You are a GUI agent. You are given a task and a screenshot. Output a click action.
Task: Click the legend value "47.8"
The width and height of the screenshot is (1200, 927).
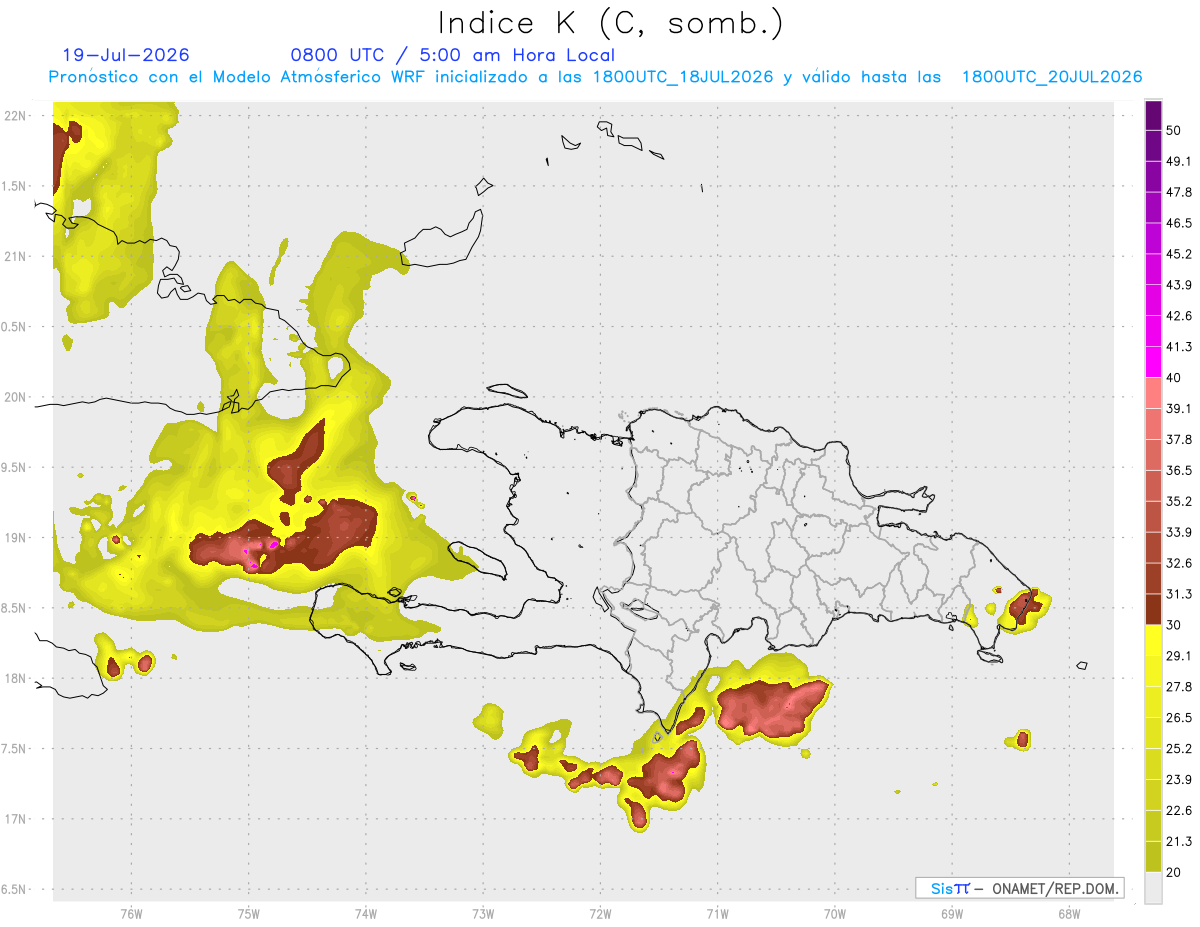tap(1178, 192)
